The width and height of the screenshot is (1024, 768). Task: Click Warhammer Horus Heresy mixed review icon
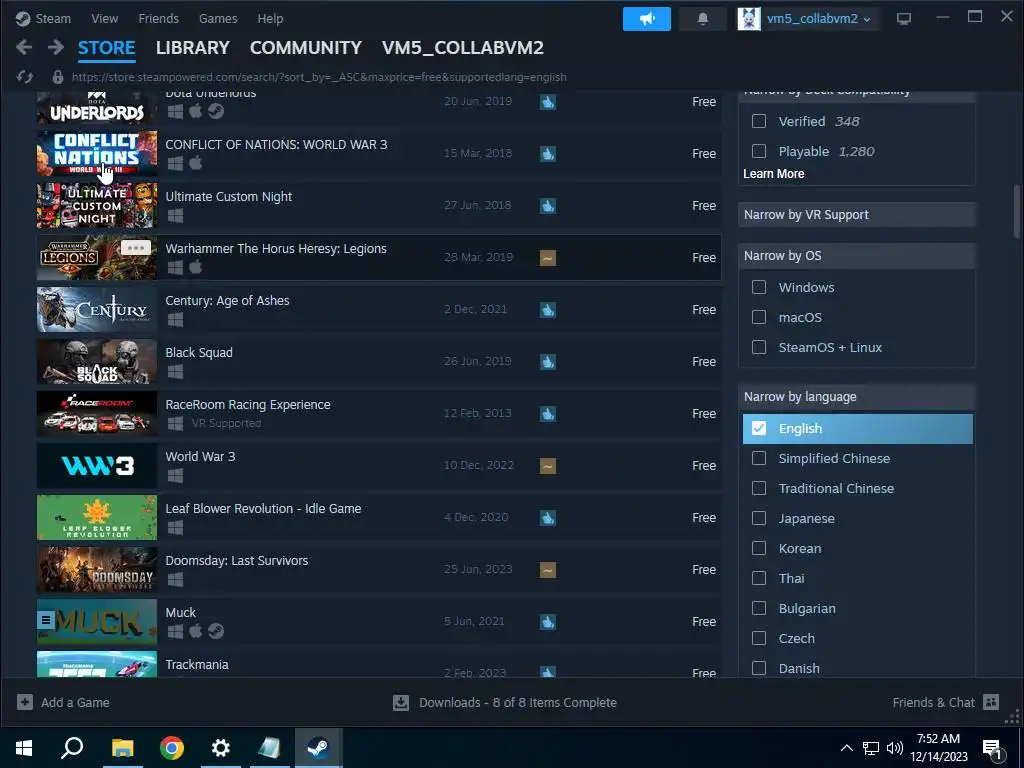(548, 257)
